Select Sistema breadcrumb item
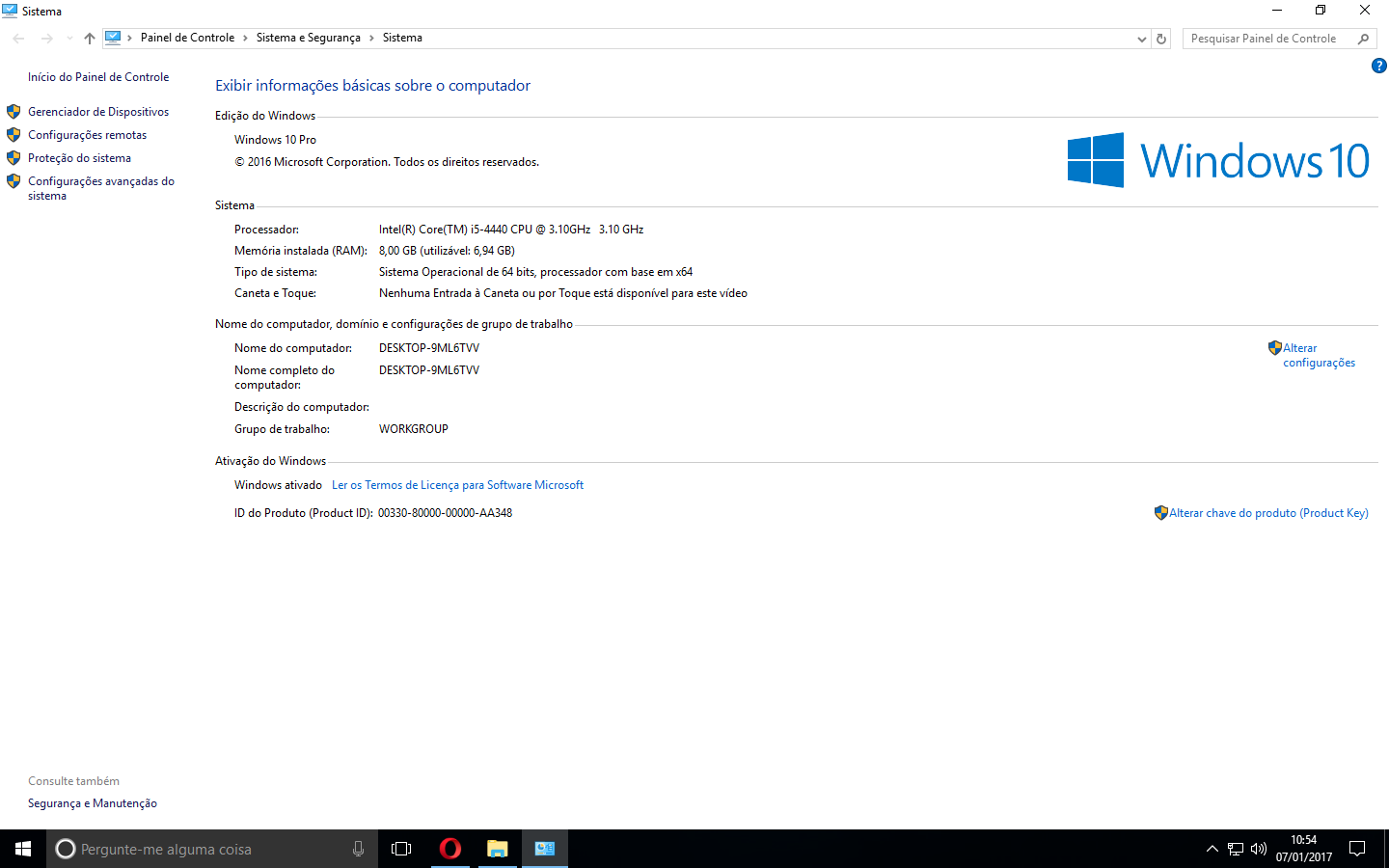Screen dimensions: 1389x868 point(402,38)
